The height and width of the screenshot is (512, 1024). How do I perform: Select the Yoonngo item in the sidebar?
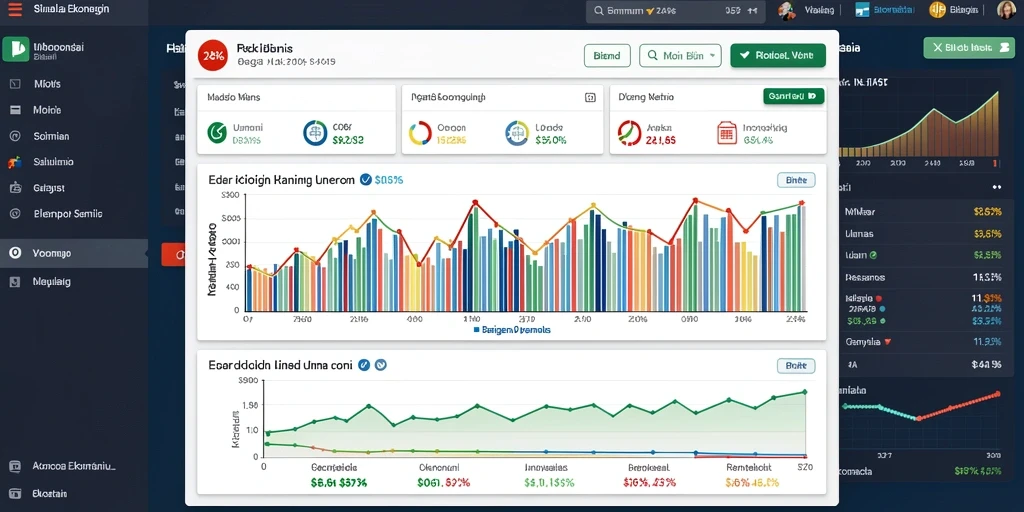74,253
